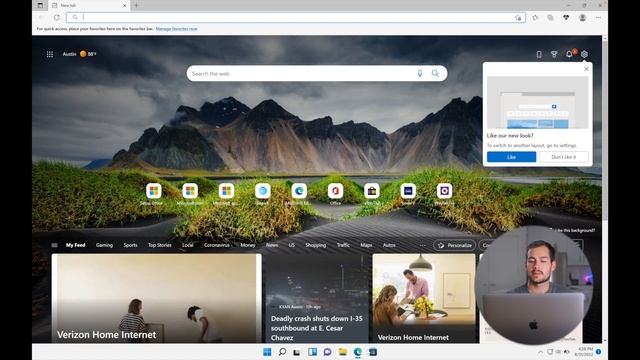640x360 pixels.
Task: Open the Favorites toolbar icon
Action: coord(535,18)
